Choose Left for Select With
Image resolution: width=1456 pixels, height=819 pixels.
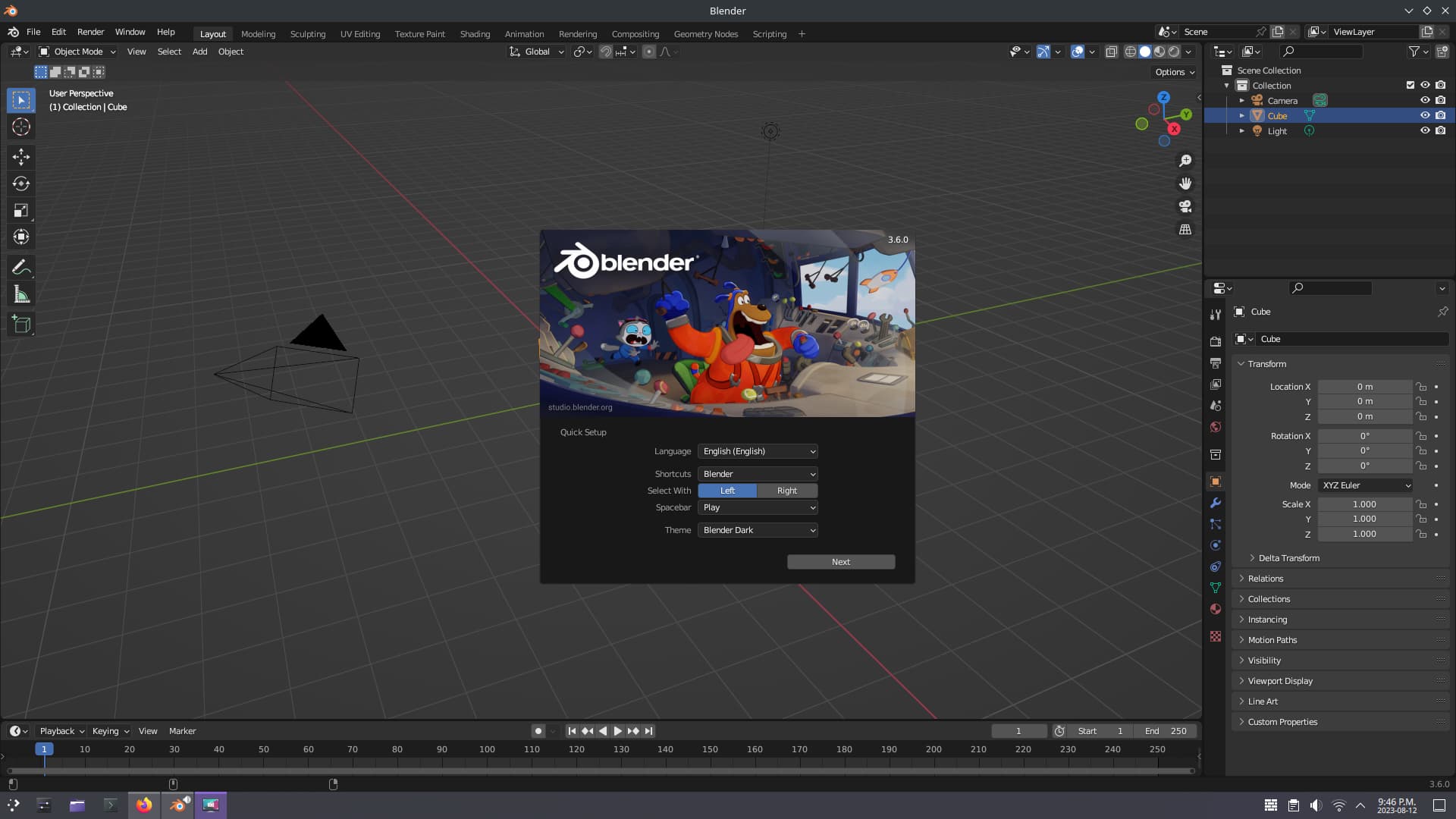[727, 491]
